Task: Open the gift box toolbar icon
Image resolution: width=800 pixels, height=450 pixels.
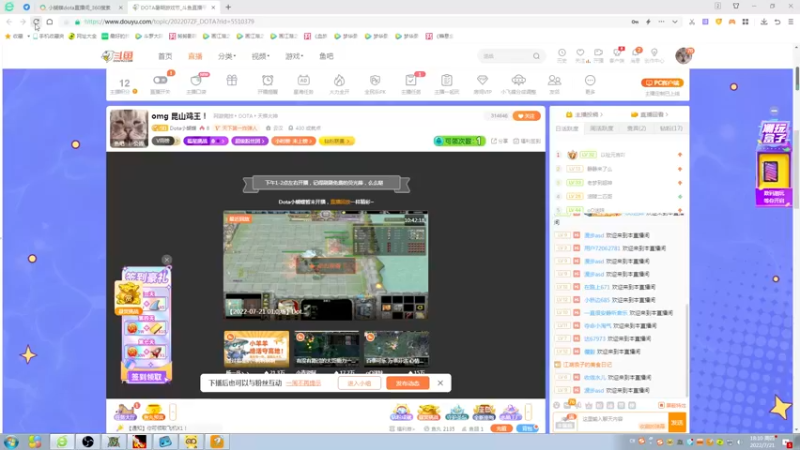Action: pyautogui.click(x=232, y=80)
